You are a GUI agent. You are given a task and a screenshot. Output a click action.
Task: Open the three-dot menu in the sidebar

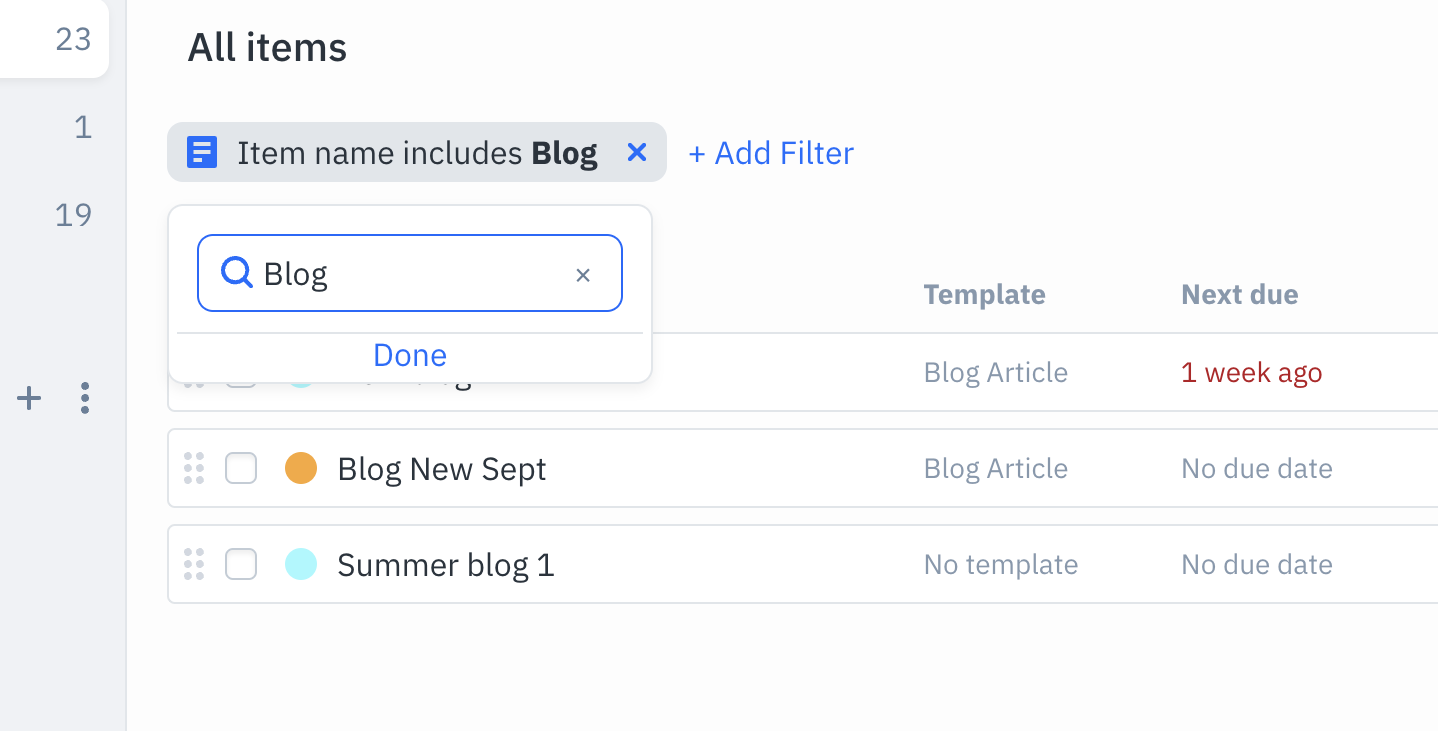click(x=84, y=397)
